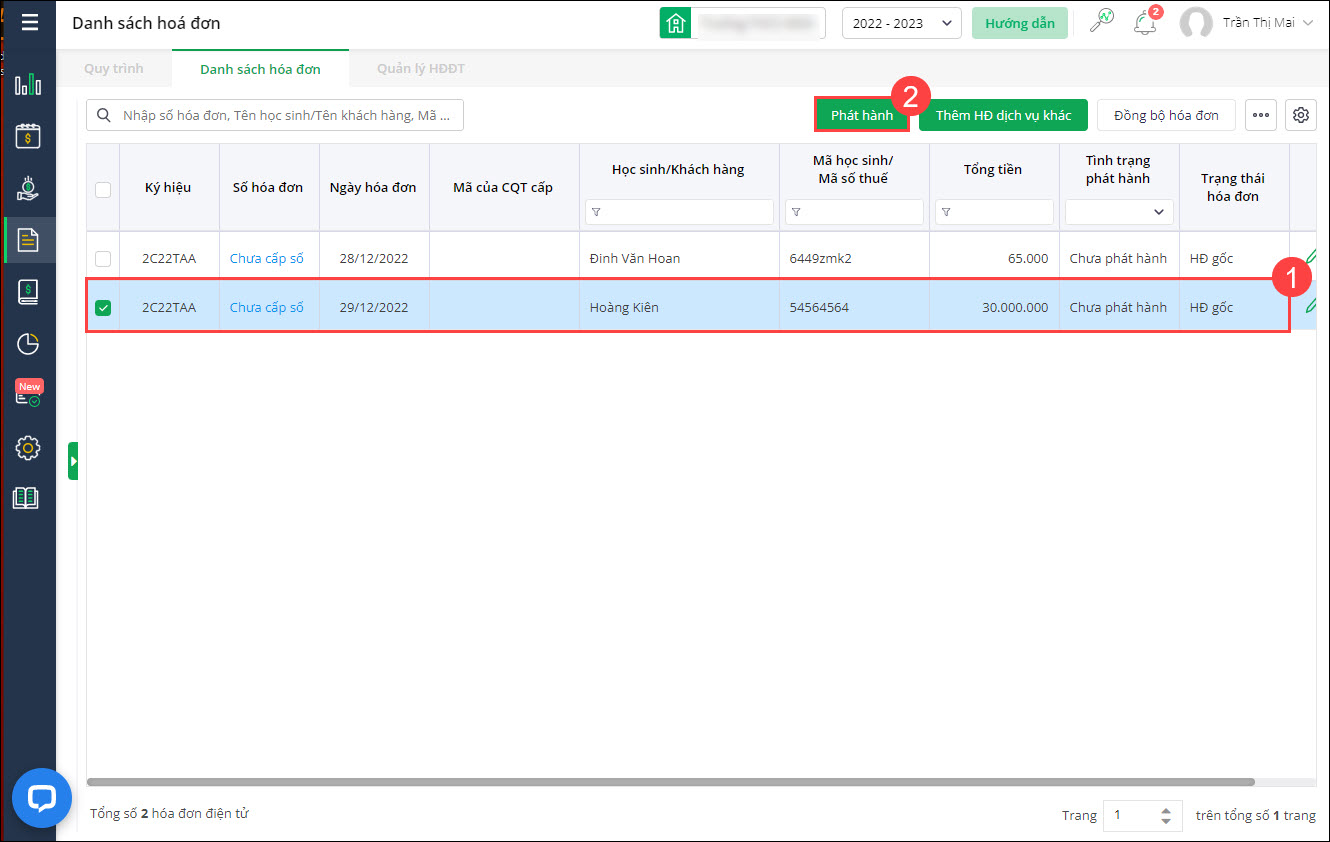This screenshot has height=842, width=1330.
Task: Click HĐ gốc in Đinh Văn Hoan's row
Action: pos(1212,258)
